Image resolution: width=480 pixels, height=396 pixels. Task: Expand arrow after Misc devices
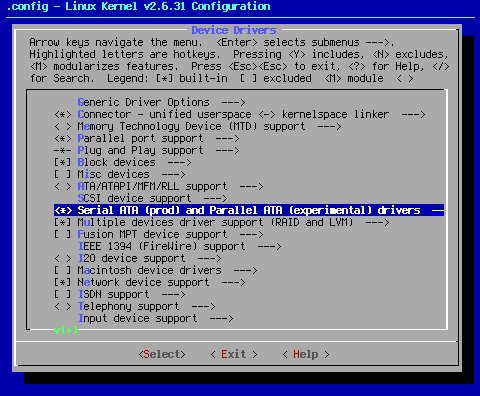(x=173, y=174)
